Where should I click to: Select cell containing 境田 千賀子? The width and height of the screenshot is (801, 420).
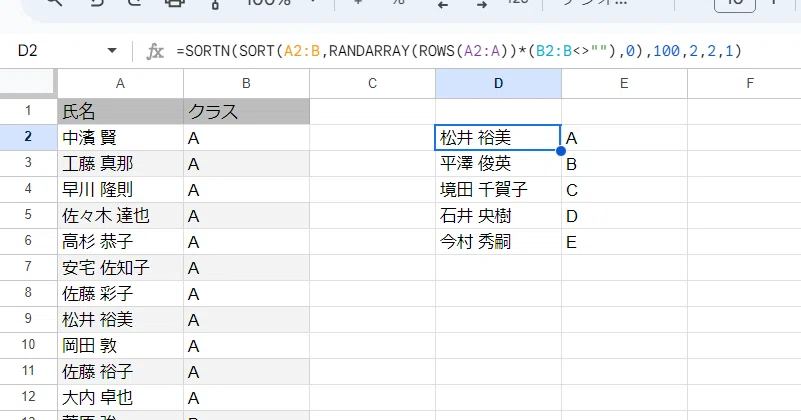click(498, 189)
